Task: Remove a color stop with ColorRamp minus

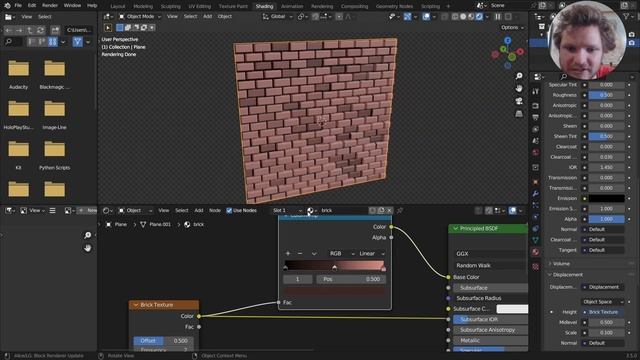Action: point(300,253)
